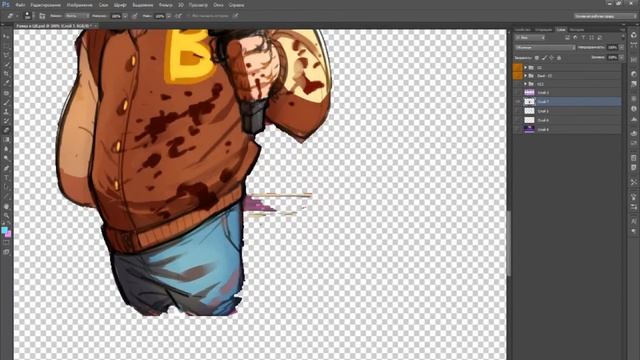Open the Фильтр menu
640x360 pixels.
(165, 5)
